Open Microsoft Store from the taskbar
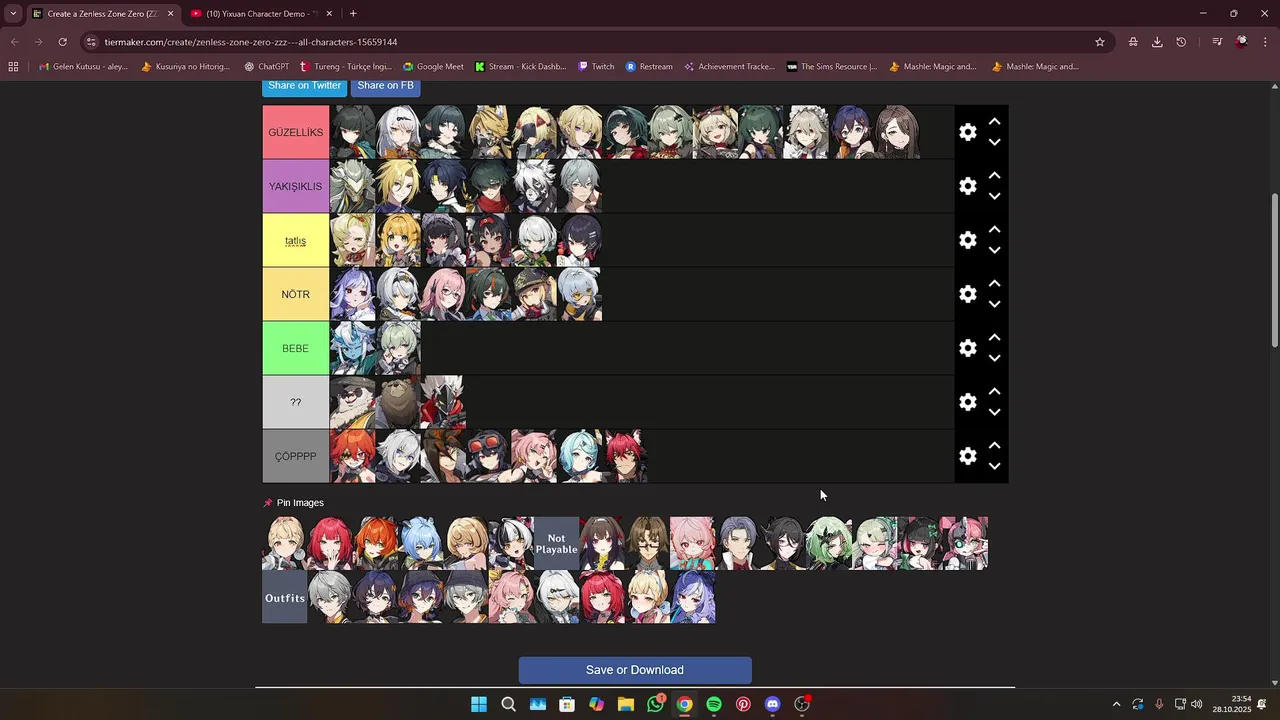The image size is (1280, 720). [x=567, y=704]
